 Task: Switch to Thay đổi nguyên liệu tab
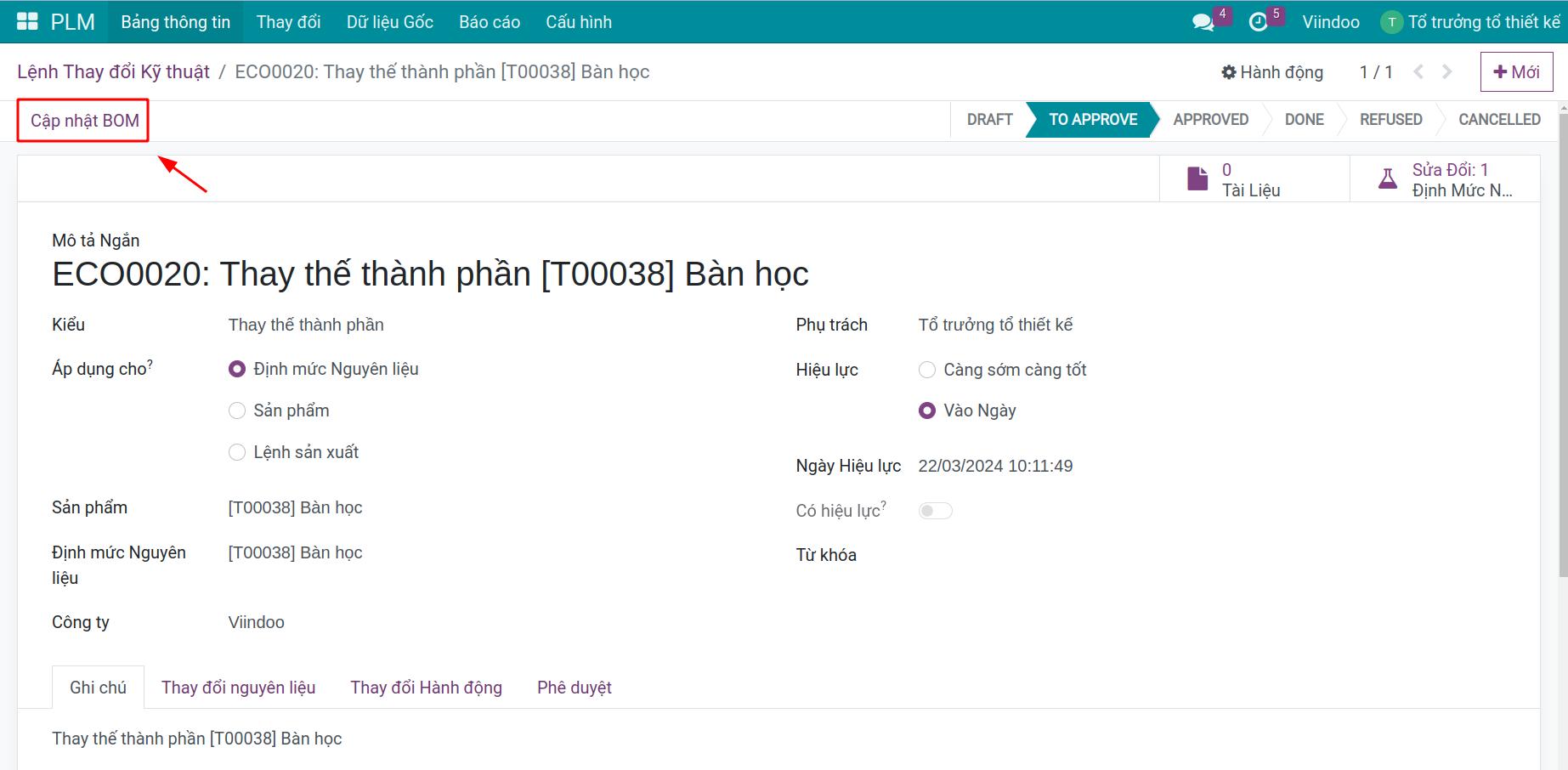click(x=238, y=688)
